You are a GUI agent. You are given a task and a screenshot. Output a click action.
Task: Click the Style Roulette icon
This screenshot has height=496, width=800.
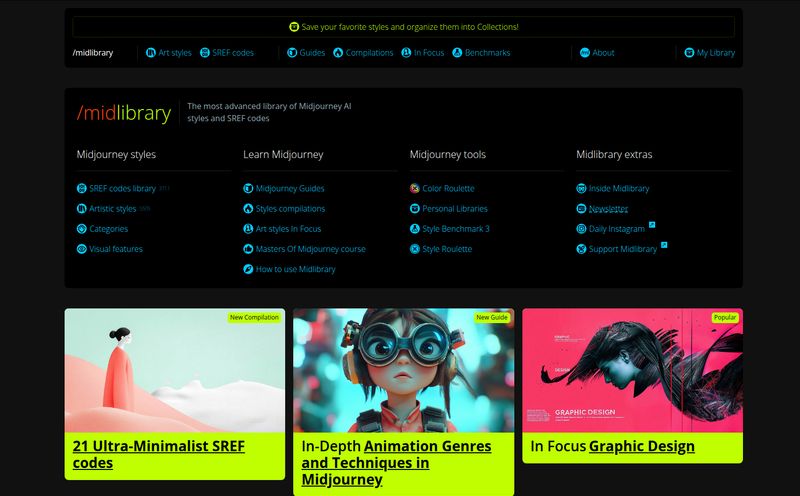tap(415, 249)
